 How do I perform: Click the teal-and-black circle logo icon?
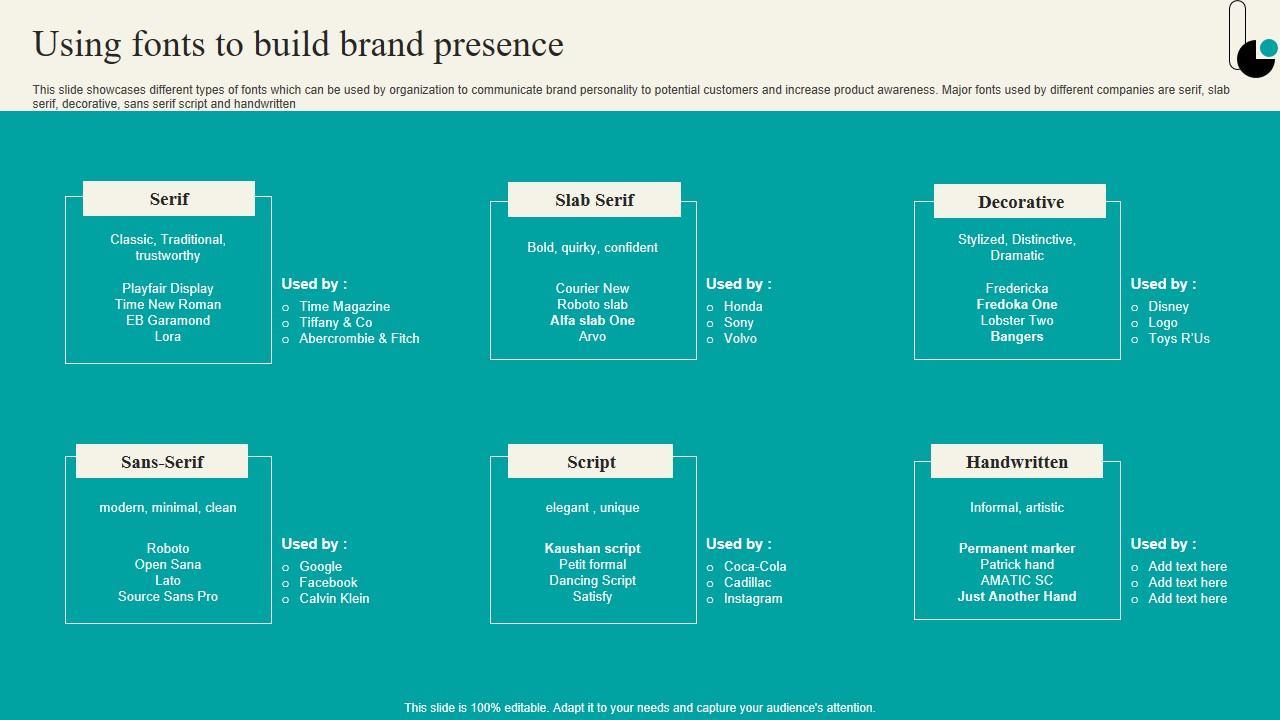(1257, 56)
